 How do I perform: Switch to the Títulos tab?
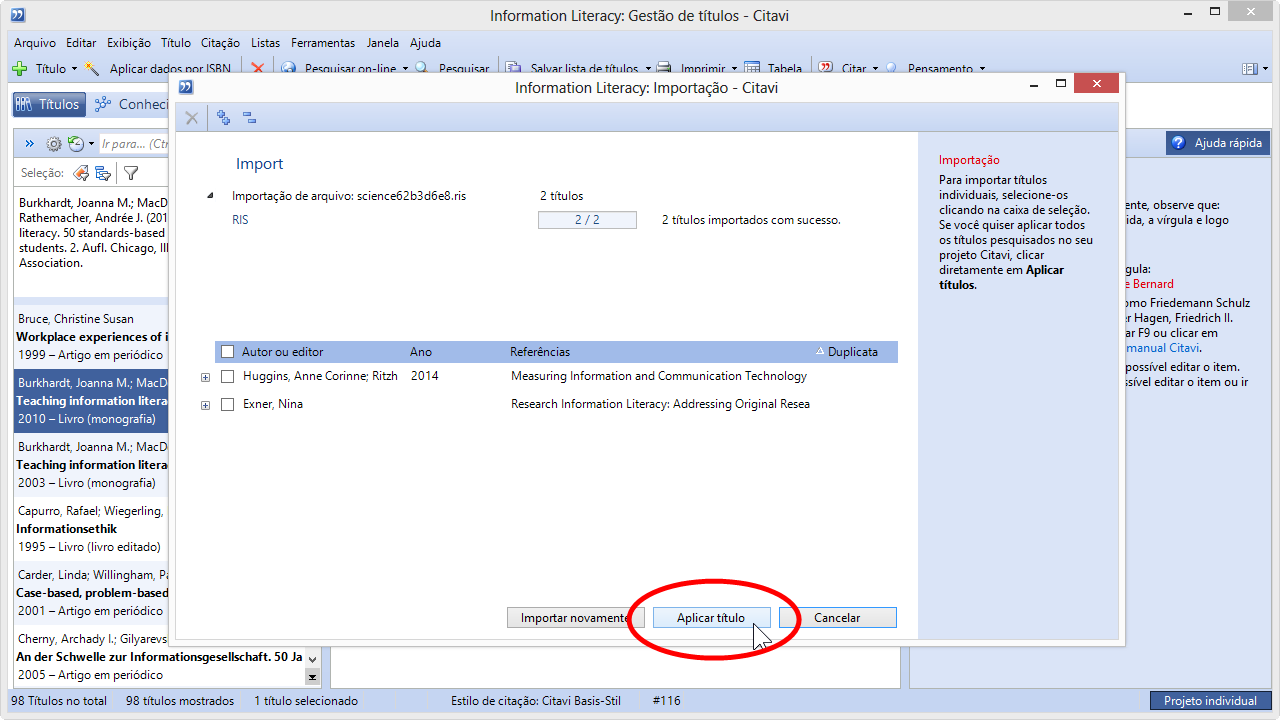[47, 104]
